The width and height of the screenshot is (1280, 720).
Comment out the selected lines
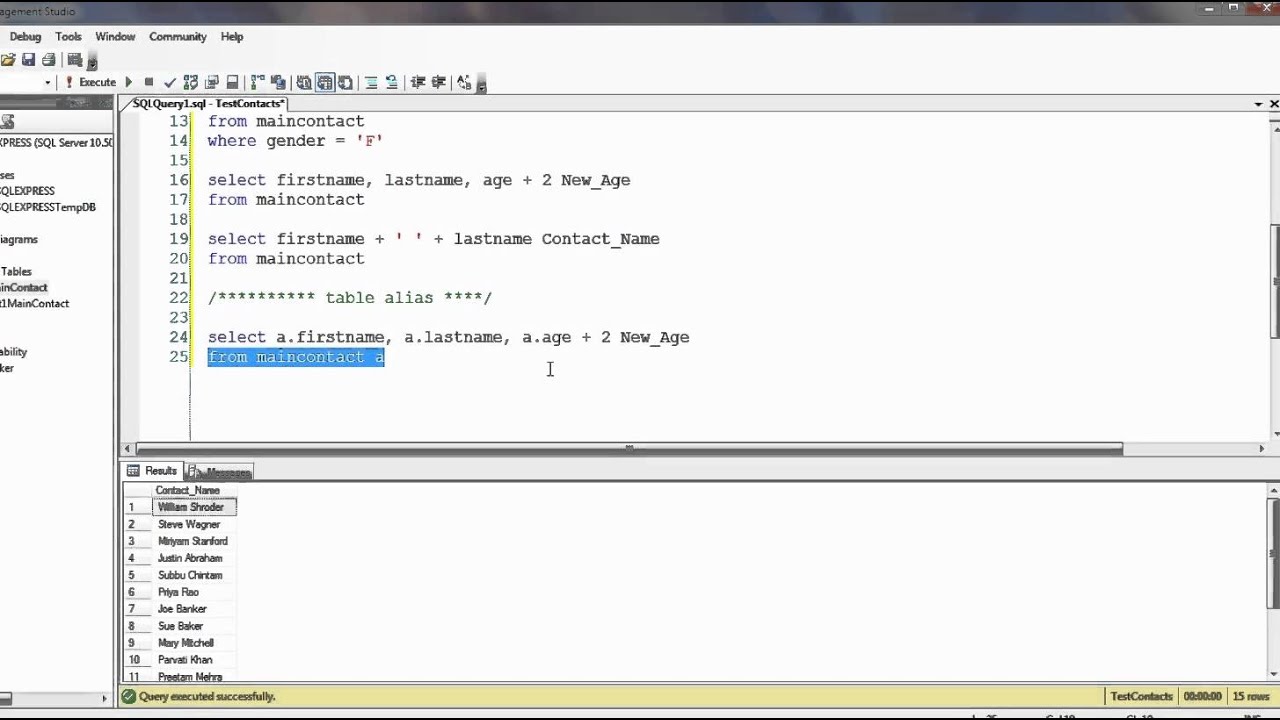pyautogui.click(x=371, y=82)
